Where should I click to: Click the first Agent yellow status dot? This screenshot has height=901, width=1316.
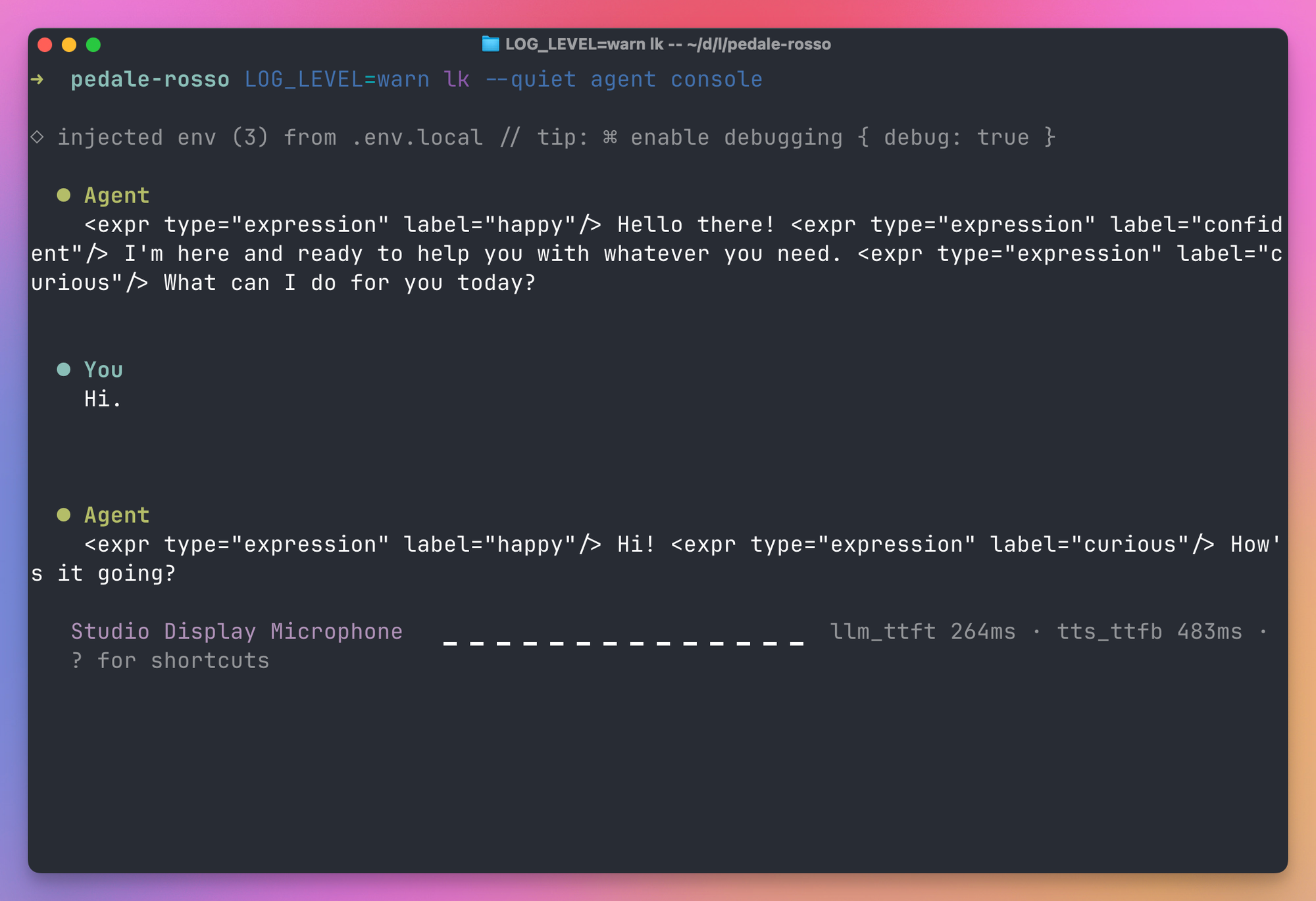(x=64, y=195)
